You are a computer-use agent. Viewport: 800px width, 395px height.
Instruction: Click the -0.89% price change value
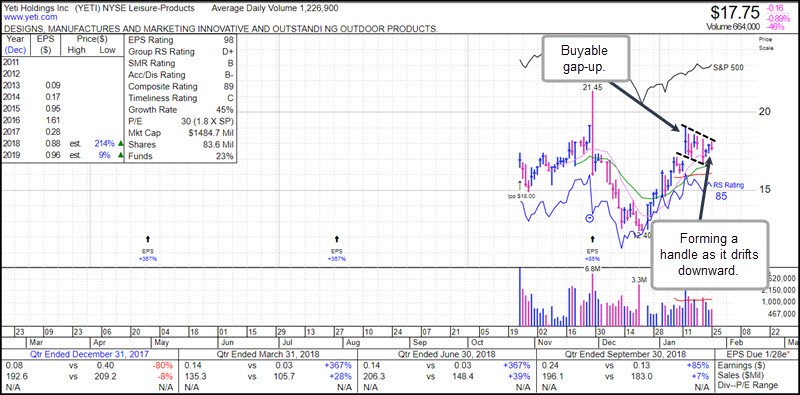[779, 18]
